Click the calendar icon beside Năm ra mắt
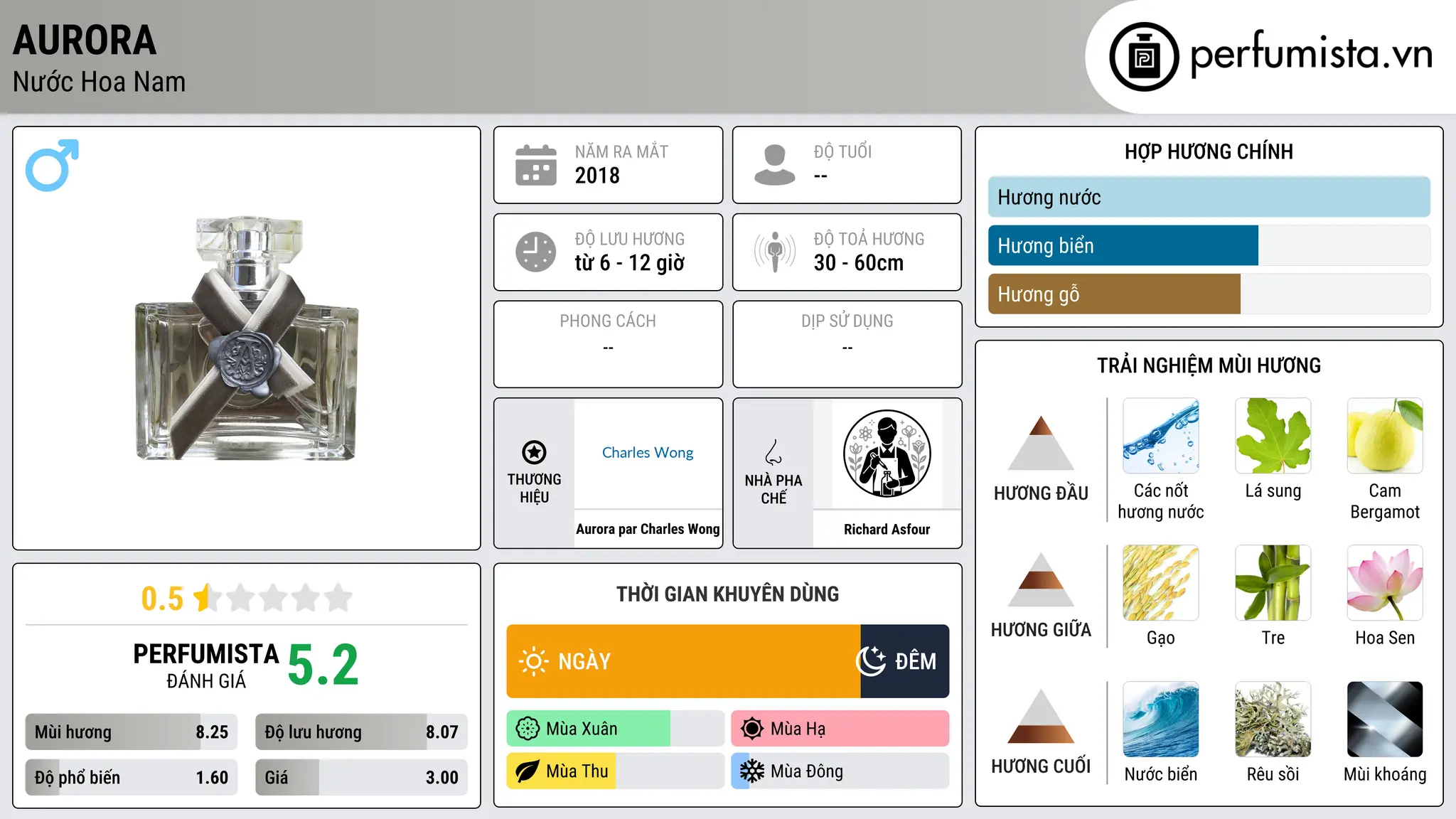Screen dimensions: 1456x819 coord(535,165)
